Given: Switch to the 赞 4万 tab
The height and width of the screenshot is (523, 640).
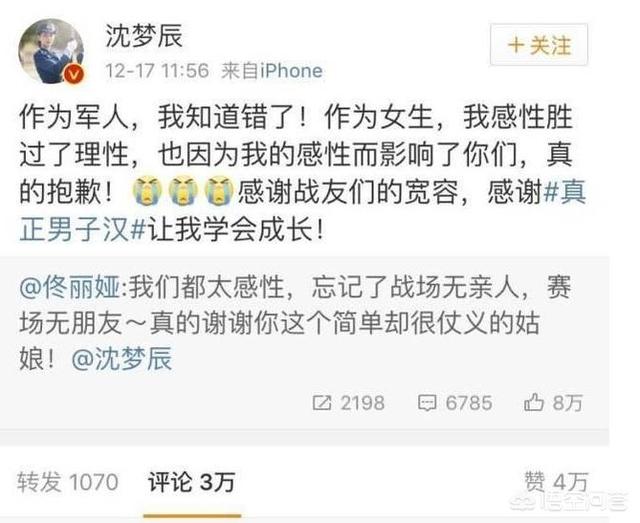Looking at the screenshot, I should point(556,482).
